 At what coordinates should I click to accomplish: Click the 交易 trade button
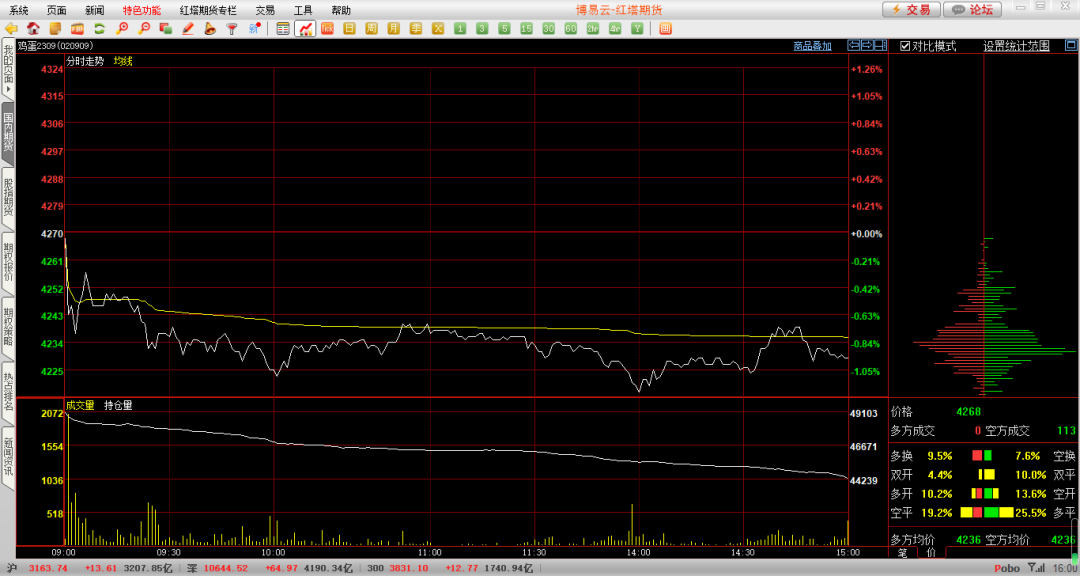tap(911, 9)
